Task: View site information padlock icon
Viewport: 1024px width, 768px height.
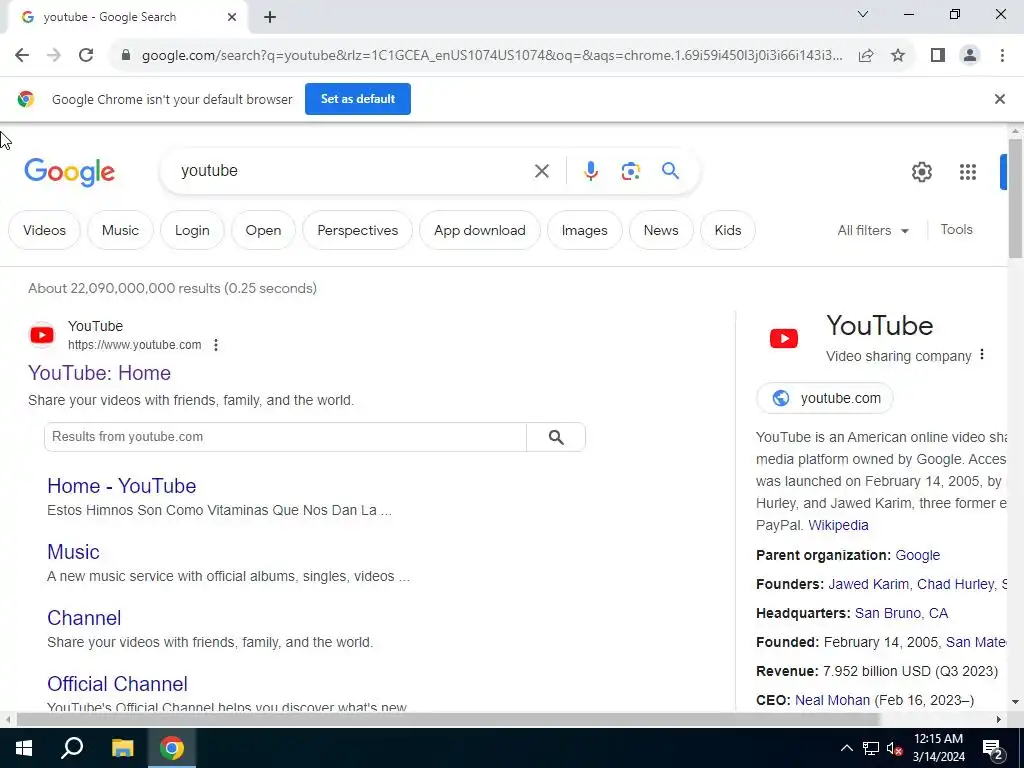Action: pyautogui.click(x=126, y=56)
